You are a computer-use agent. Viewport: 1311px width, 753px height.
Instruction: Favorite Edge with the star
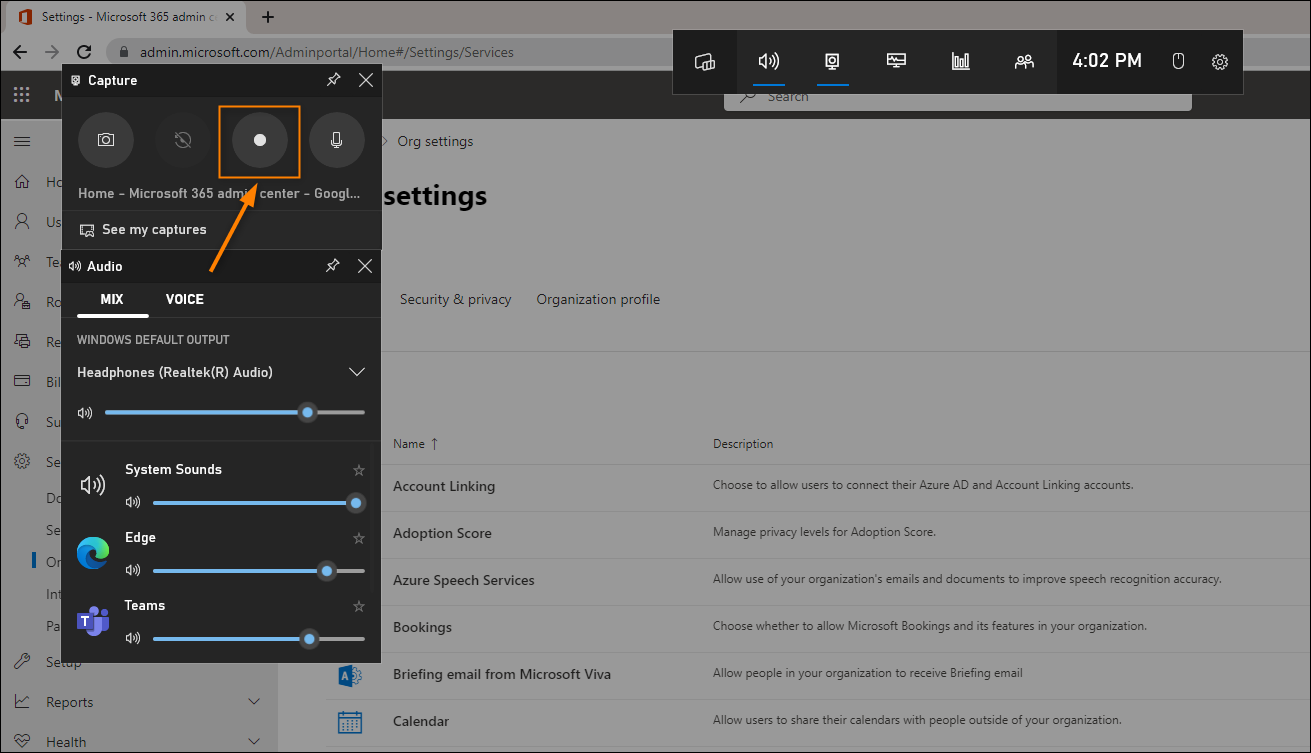coord(359,538)
